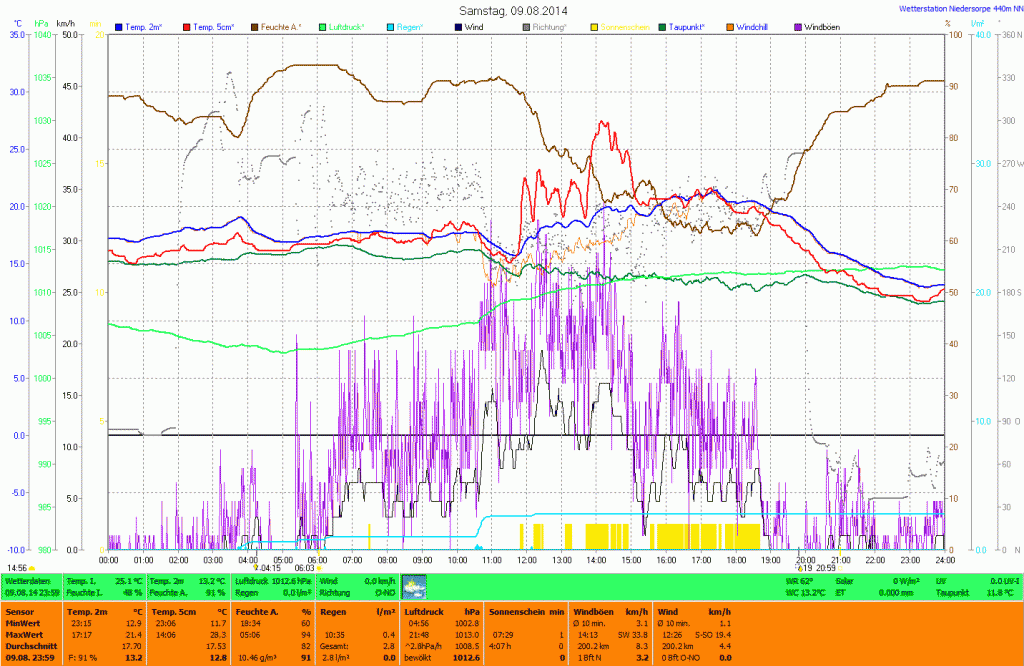This screenshot has width=1024, height=666.
Task: Click the purple Windböen legend square
Action: point(798,26)
